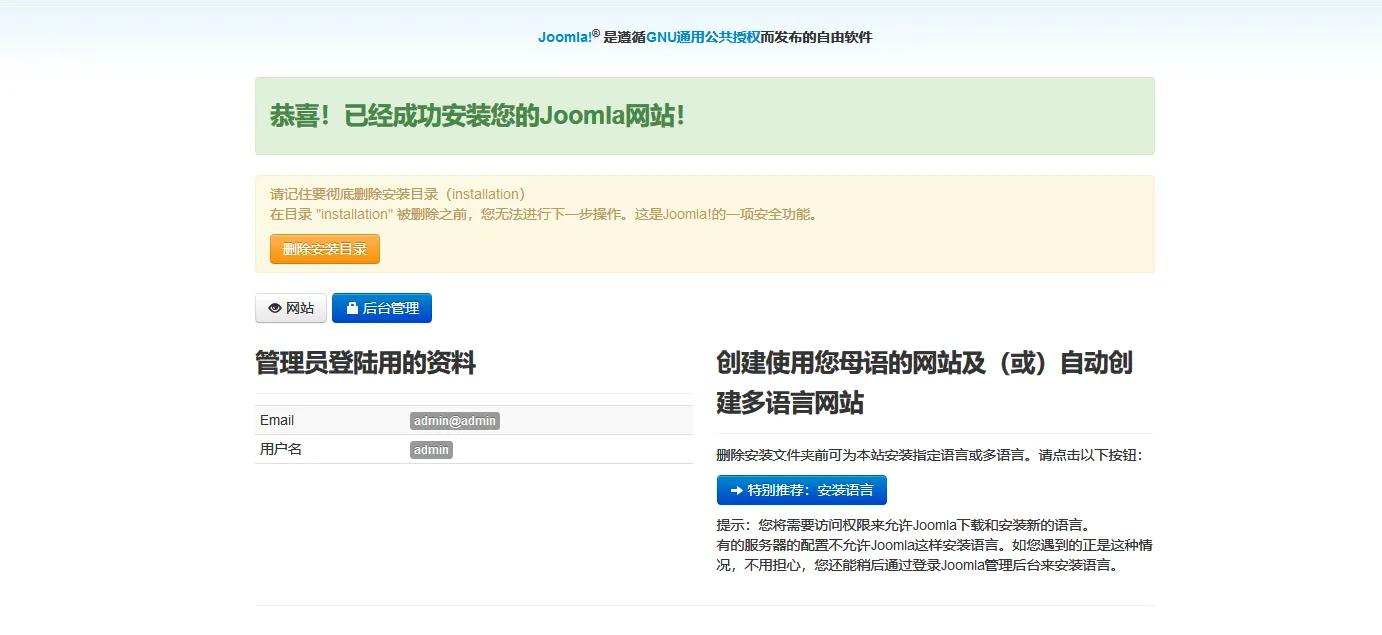Click the 用户名 row label

pyautogui.click(x=281, y=450)
